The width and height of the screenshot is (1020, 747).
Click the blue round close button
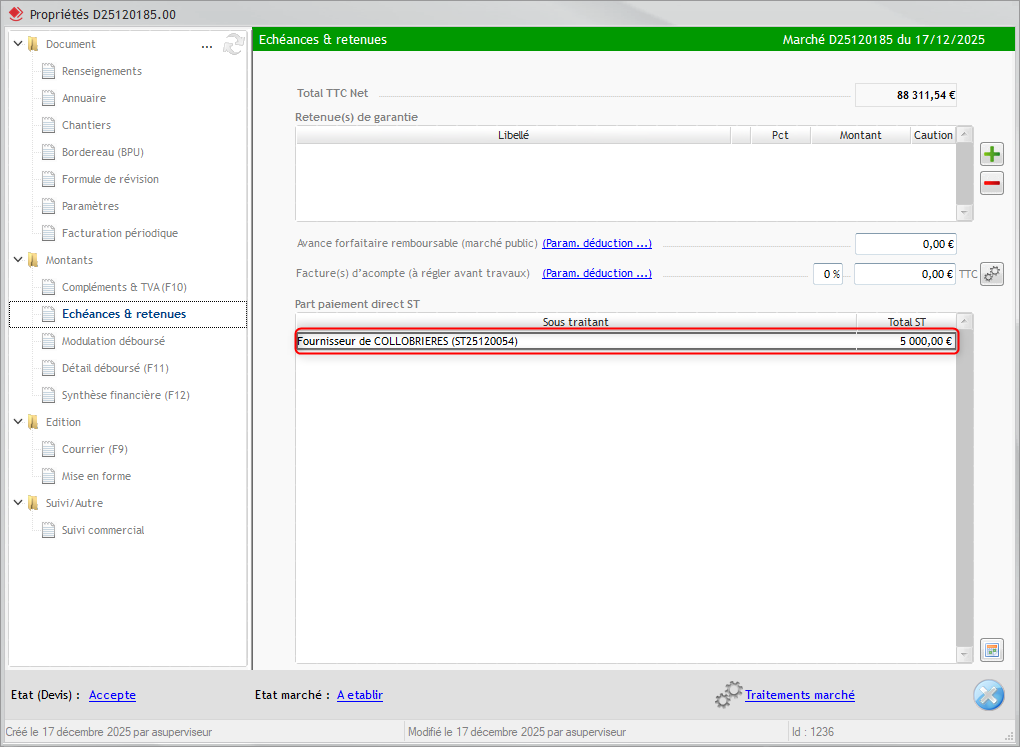coord(988,695)
